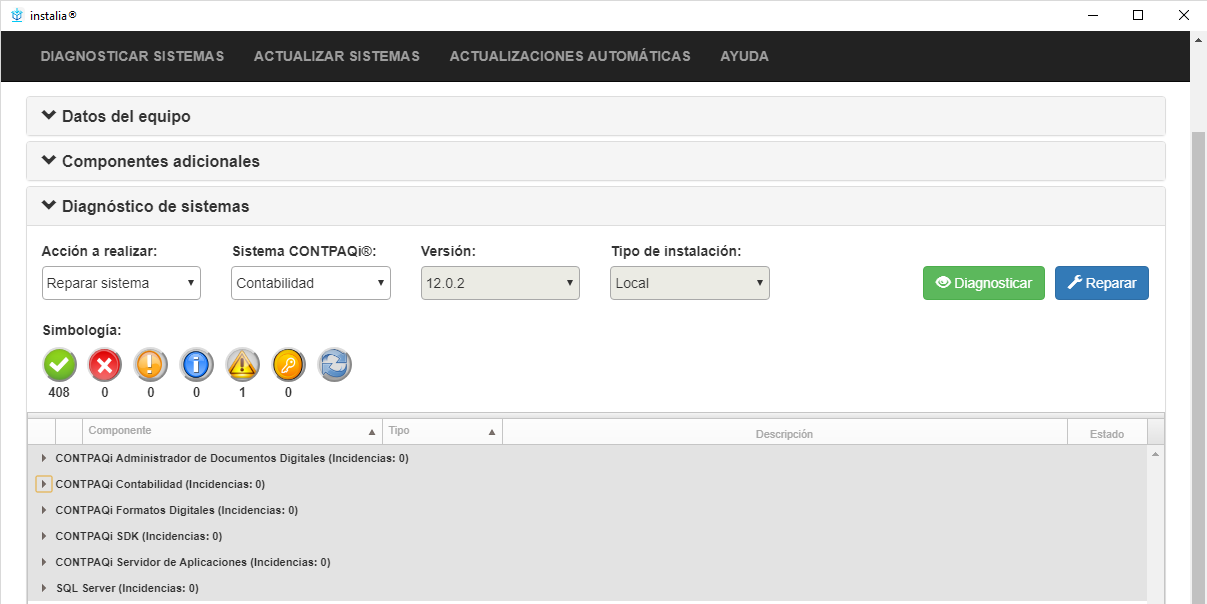Expand CONTPAQi Formatos Digitales group row
This screenshot has height=604, width=1207.
[x=43, y=510]
